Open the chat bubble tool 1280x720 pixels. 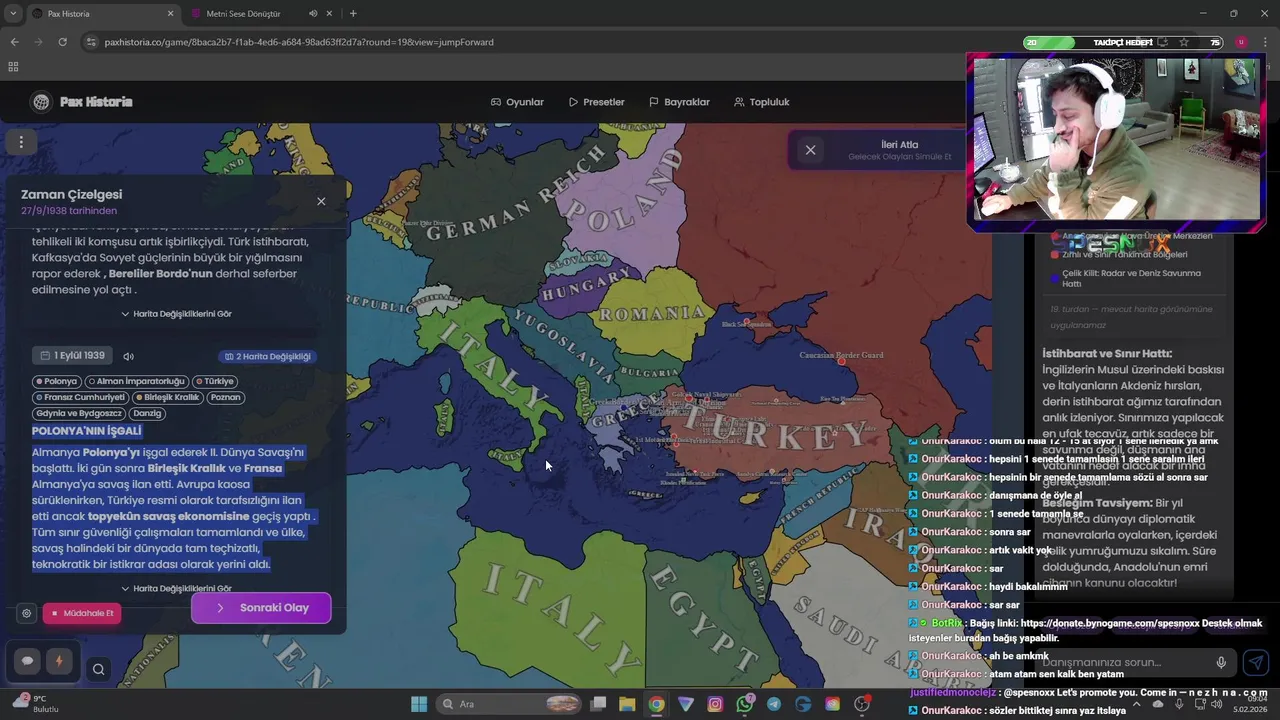pos(28,661)
